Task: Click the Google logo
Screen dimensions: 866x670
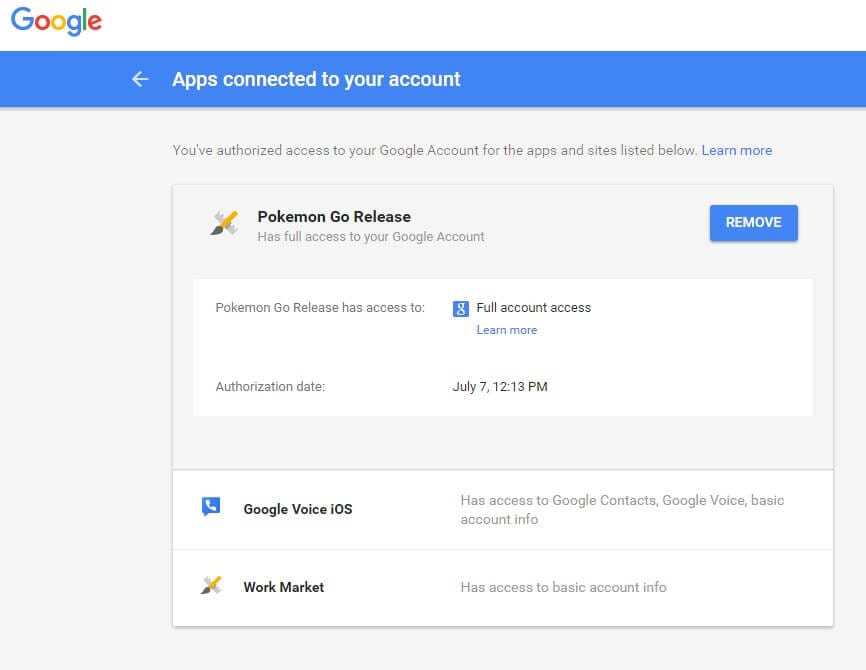Action: 56,21
